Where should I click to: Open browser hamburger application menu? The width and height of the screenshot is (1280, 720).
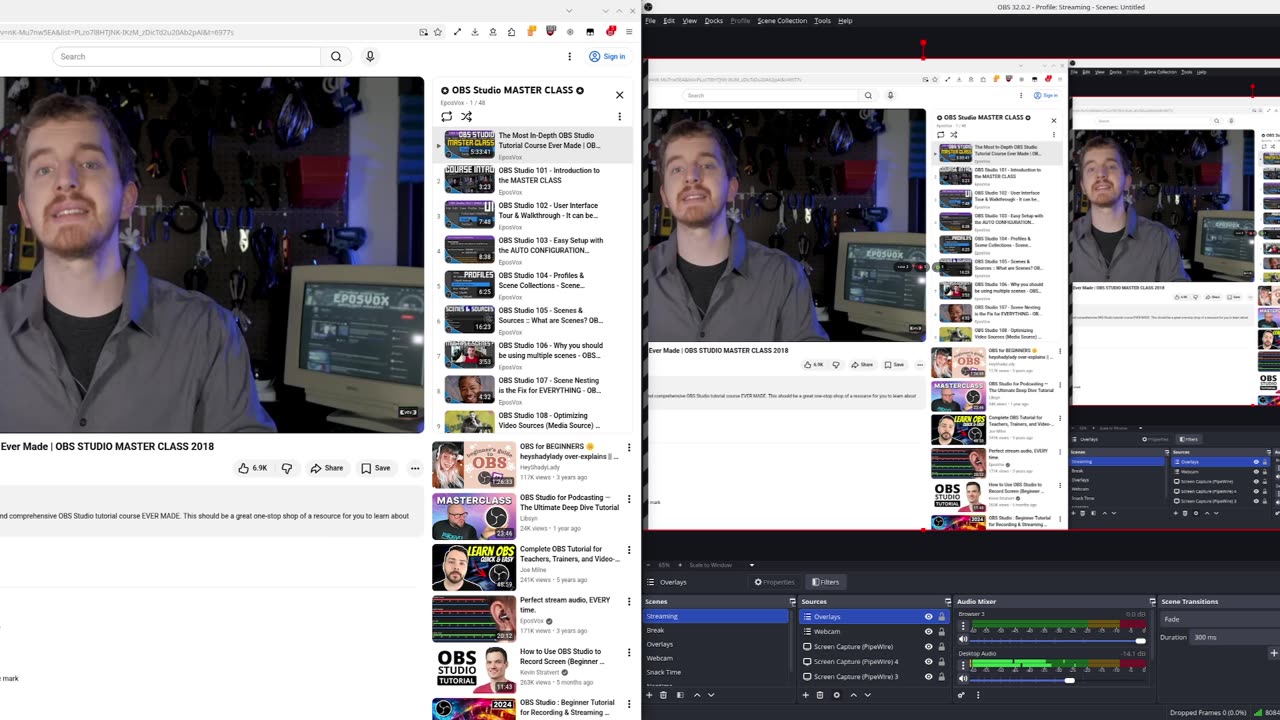pos(629,32)
